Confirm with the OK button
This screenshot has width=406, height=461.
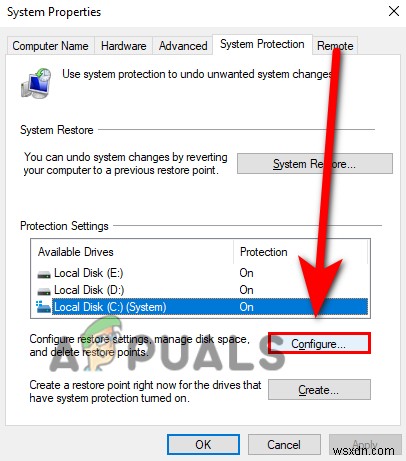coord(203,444)
